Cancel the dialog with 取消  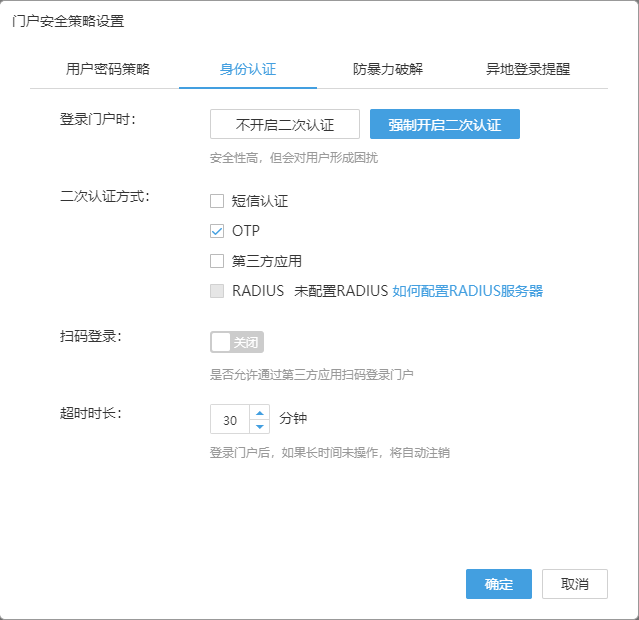[574, 584]
